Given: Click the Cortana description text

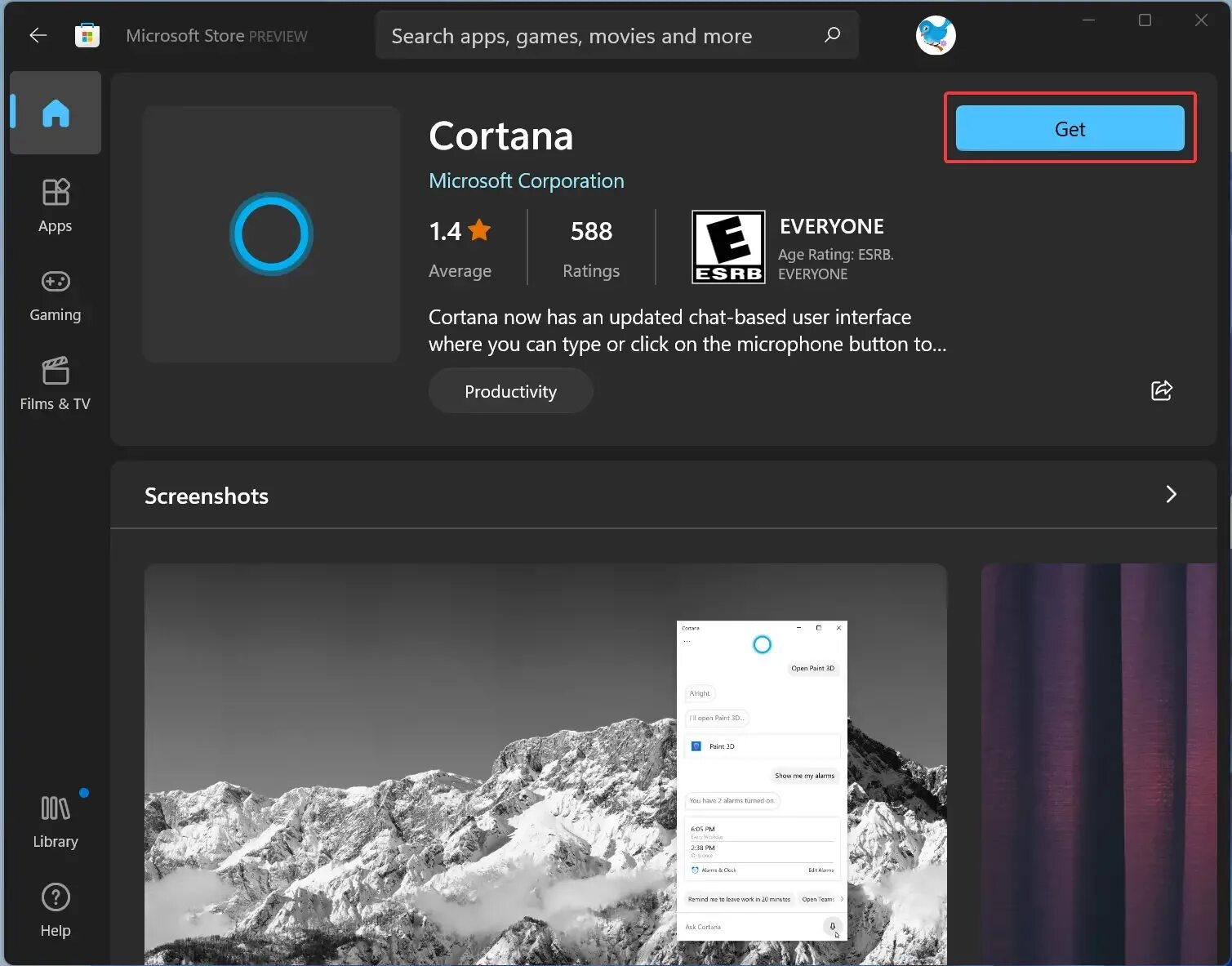Looking at the screenshot, I should pos(687,331).
